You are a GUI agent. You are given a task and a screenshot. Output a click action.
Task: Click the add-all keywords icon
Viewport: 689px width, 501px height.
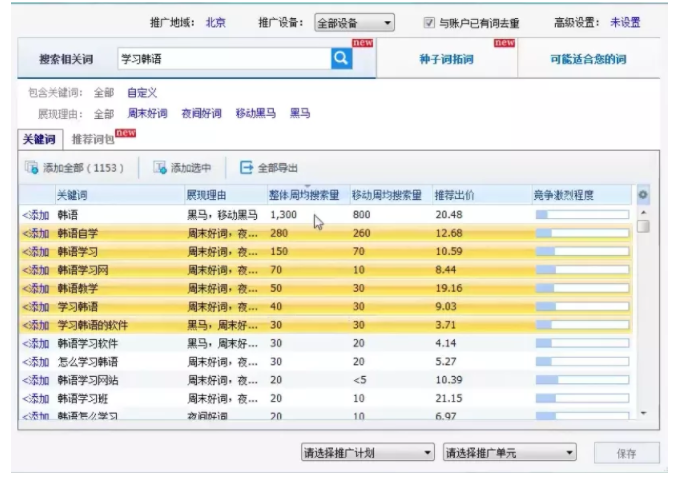(32, 167)
